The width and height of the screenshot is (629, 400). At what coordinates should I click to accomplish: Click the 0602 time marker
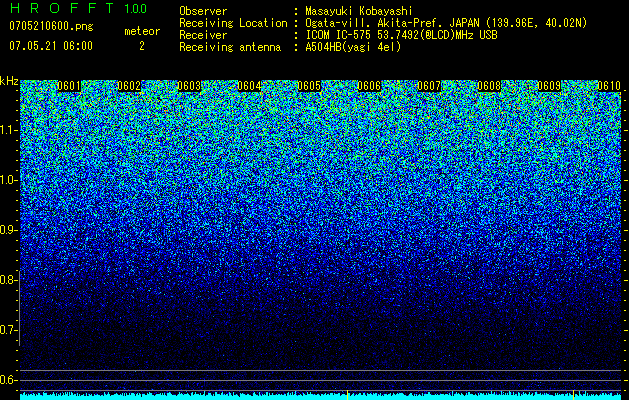point(129,86)
